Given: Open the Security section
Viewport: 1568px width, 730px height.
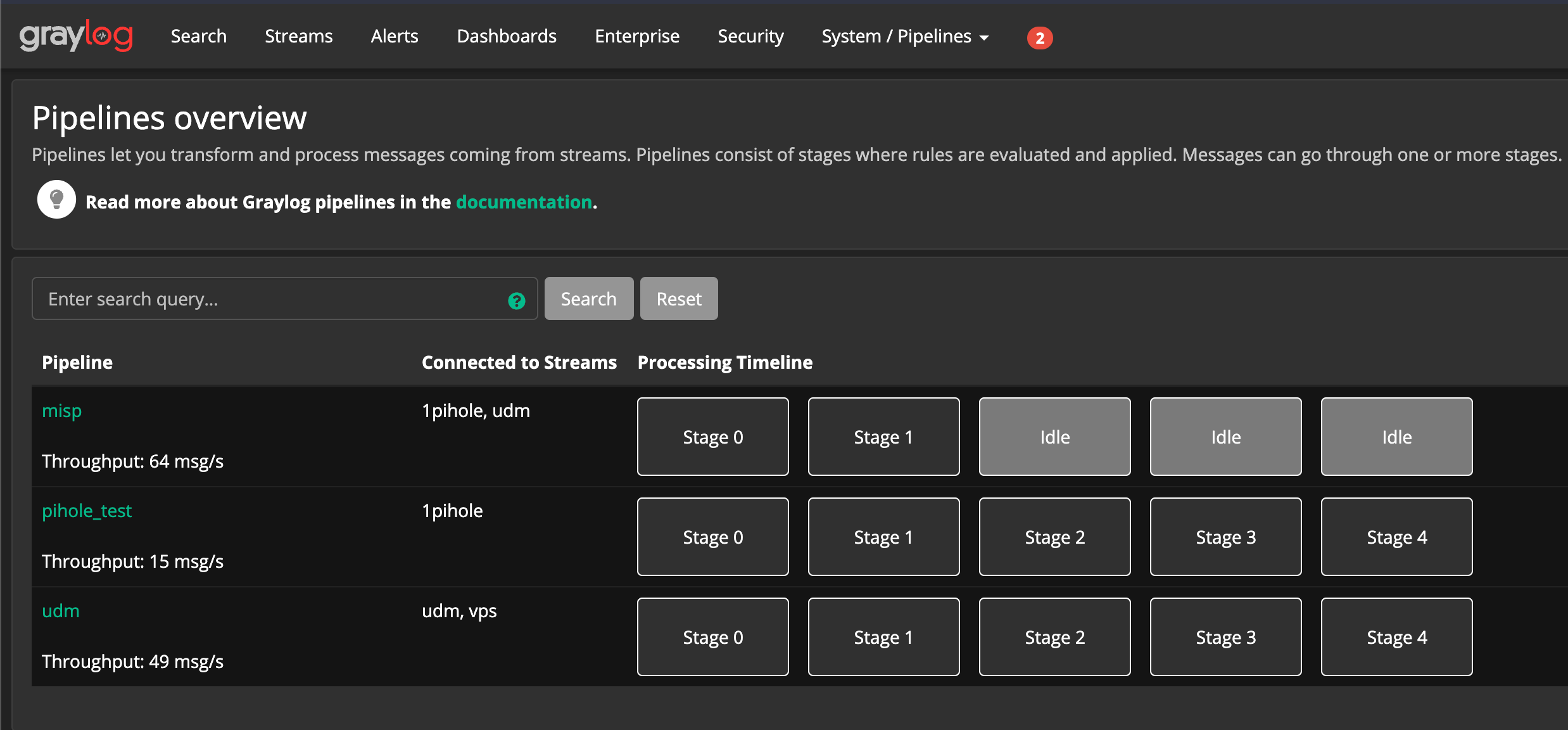Looking at the screenshot, I should coord(750,36).
